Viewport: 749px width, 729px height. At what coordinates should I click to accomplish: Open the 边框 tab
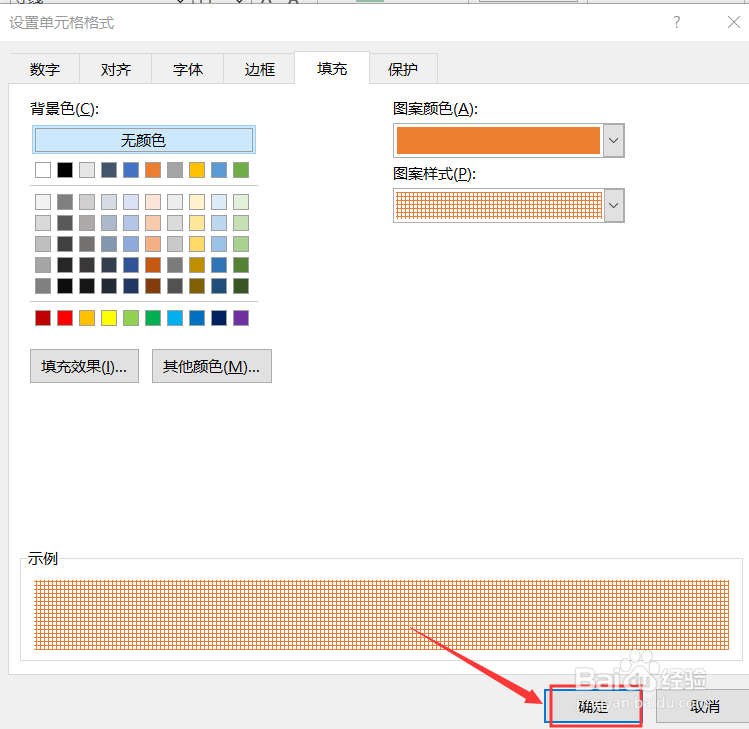pos(259,69)
